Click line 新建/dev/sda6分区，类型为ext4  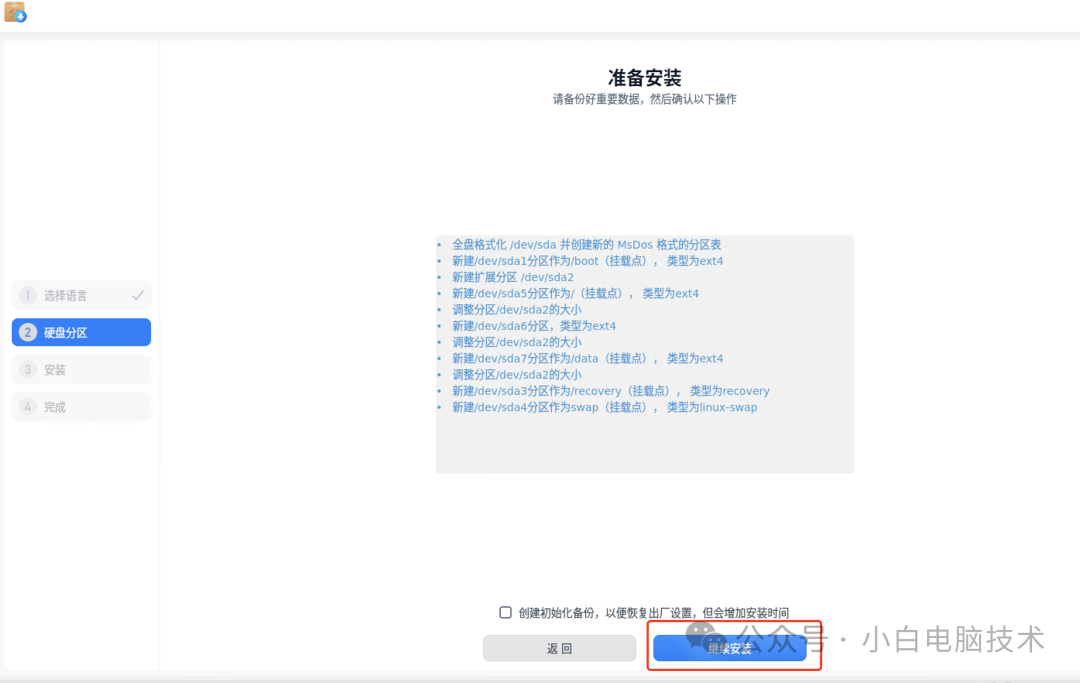534,326
